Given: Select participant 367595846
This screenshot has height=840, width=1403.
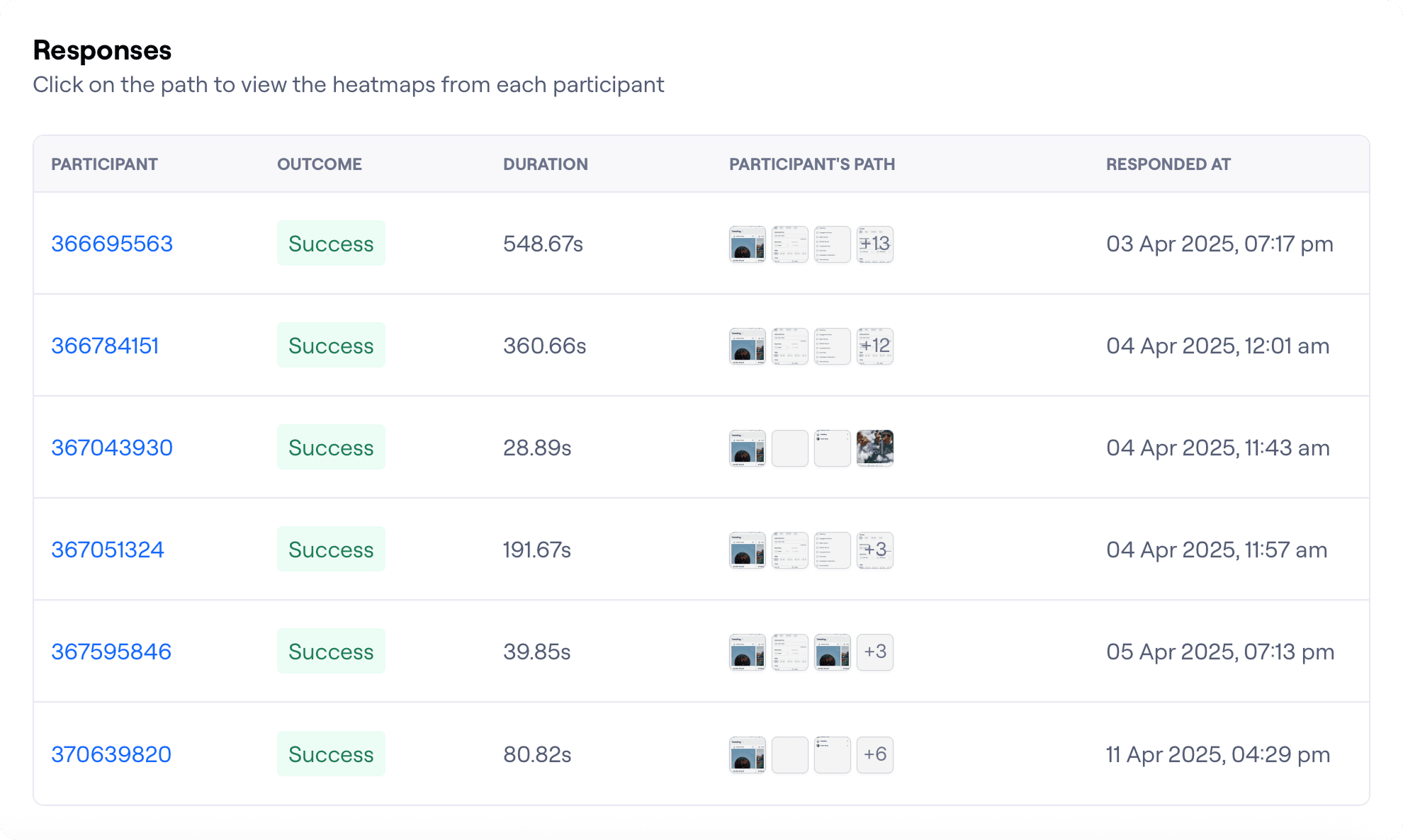Looking at the screenshot, I should tap(111, 652).
